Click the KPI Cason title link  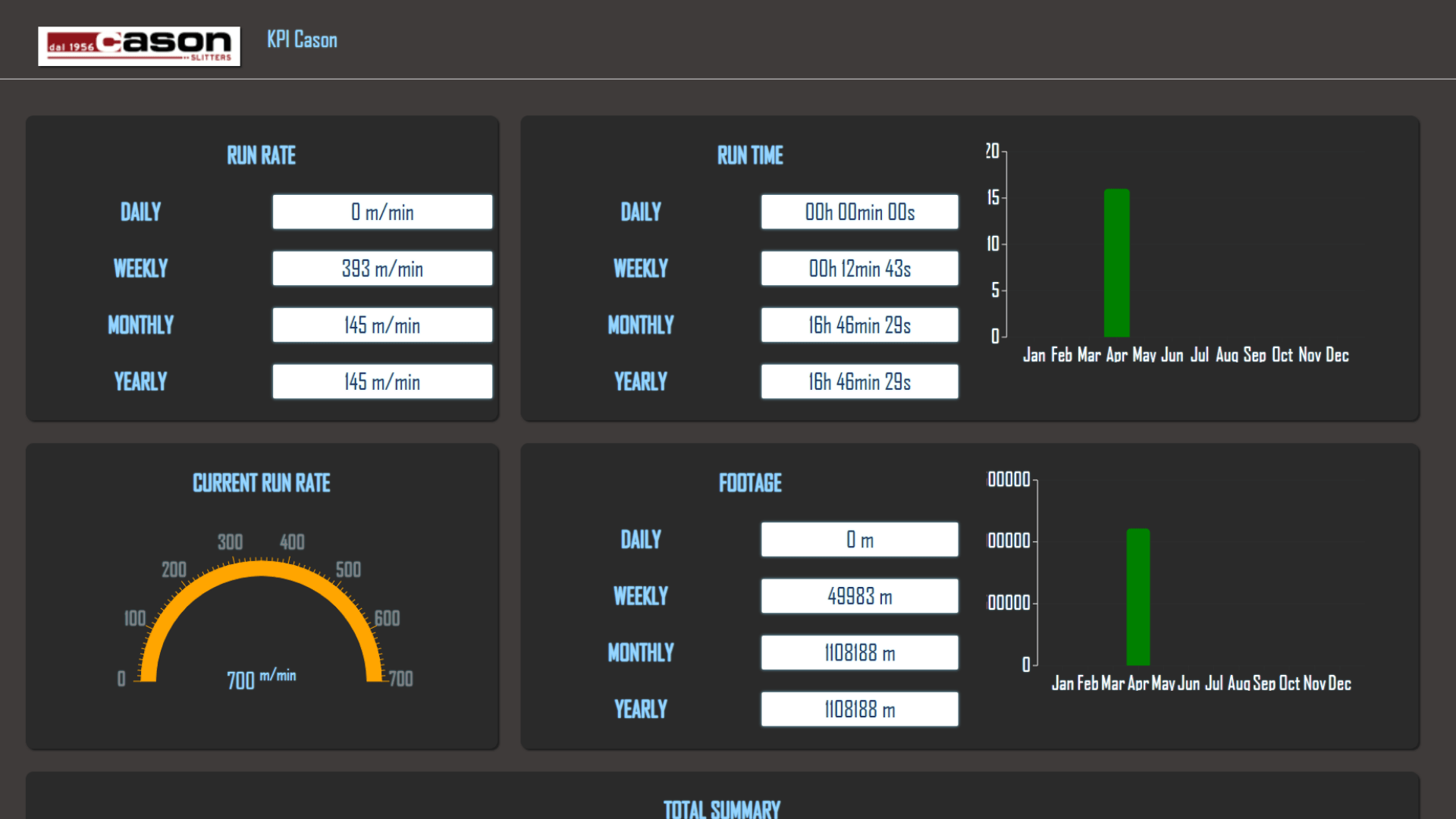click(302, 39)
